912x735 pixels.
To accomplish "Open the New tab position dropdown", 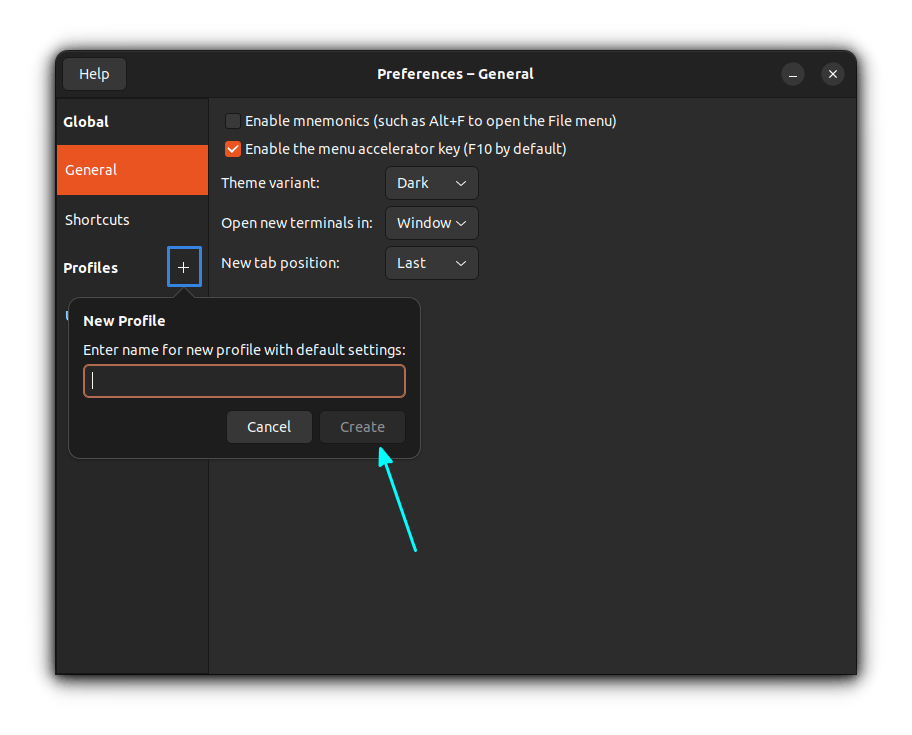I will pos(431,263).
